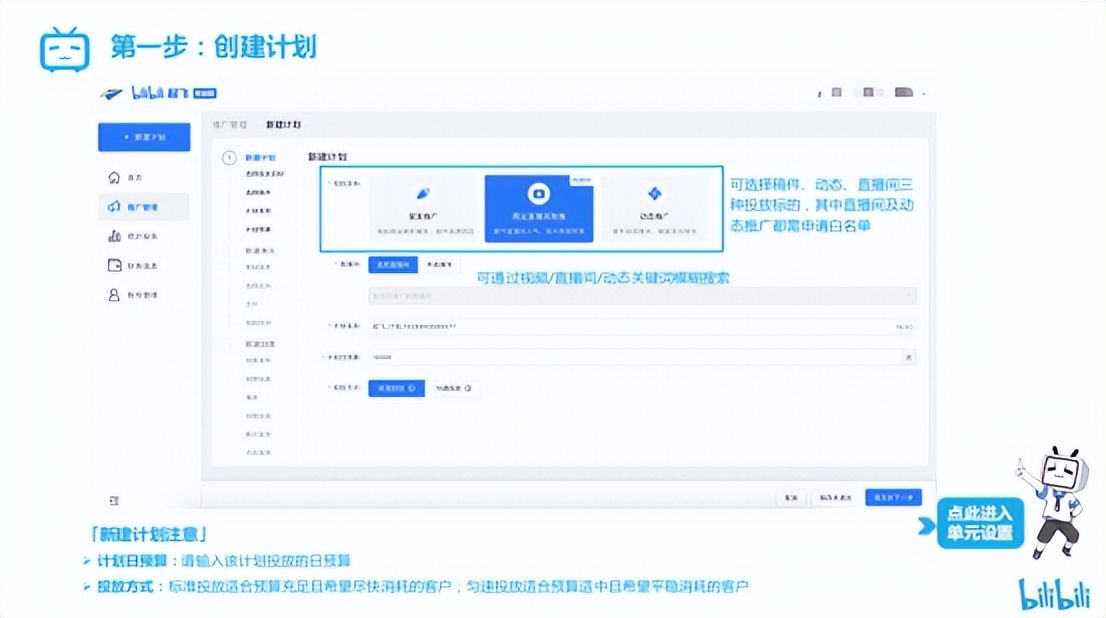Enable the first option under 投放方式
Image resolution: width=1106 pixels, height=618 pixels.
(396, 389)
